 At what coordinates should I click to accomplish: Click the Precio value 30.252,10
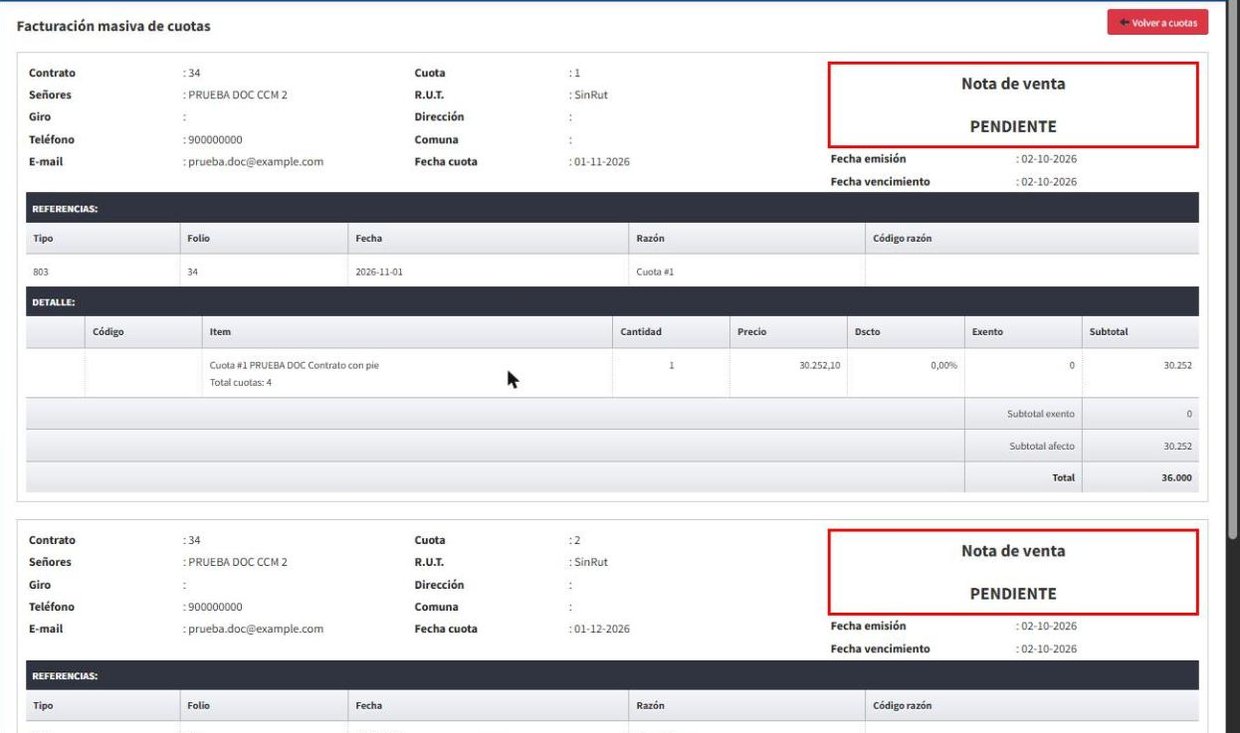click(820, 365)
